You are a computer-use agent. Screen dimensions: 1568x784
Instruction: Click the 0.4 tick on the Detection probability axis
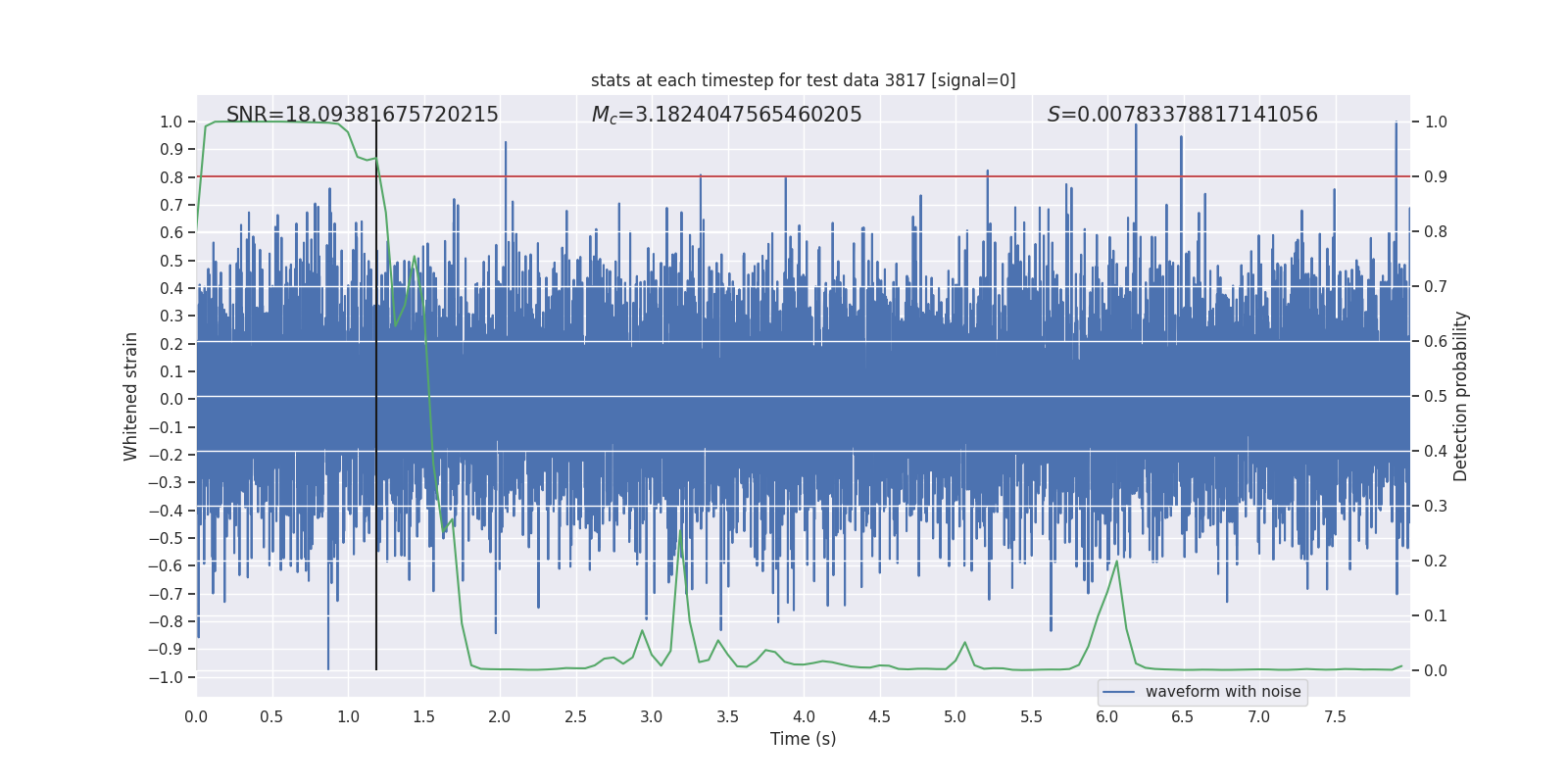[x=1436, y=452]
